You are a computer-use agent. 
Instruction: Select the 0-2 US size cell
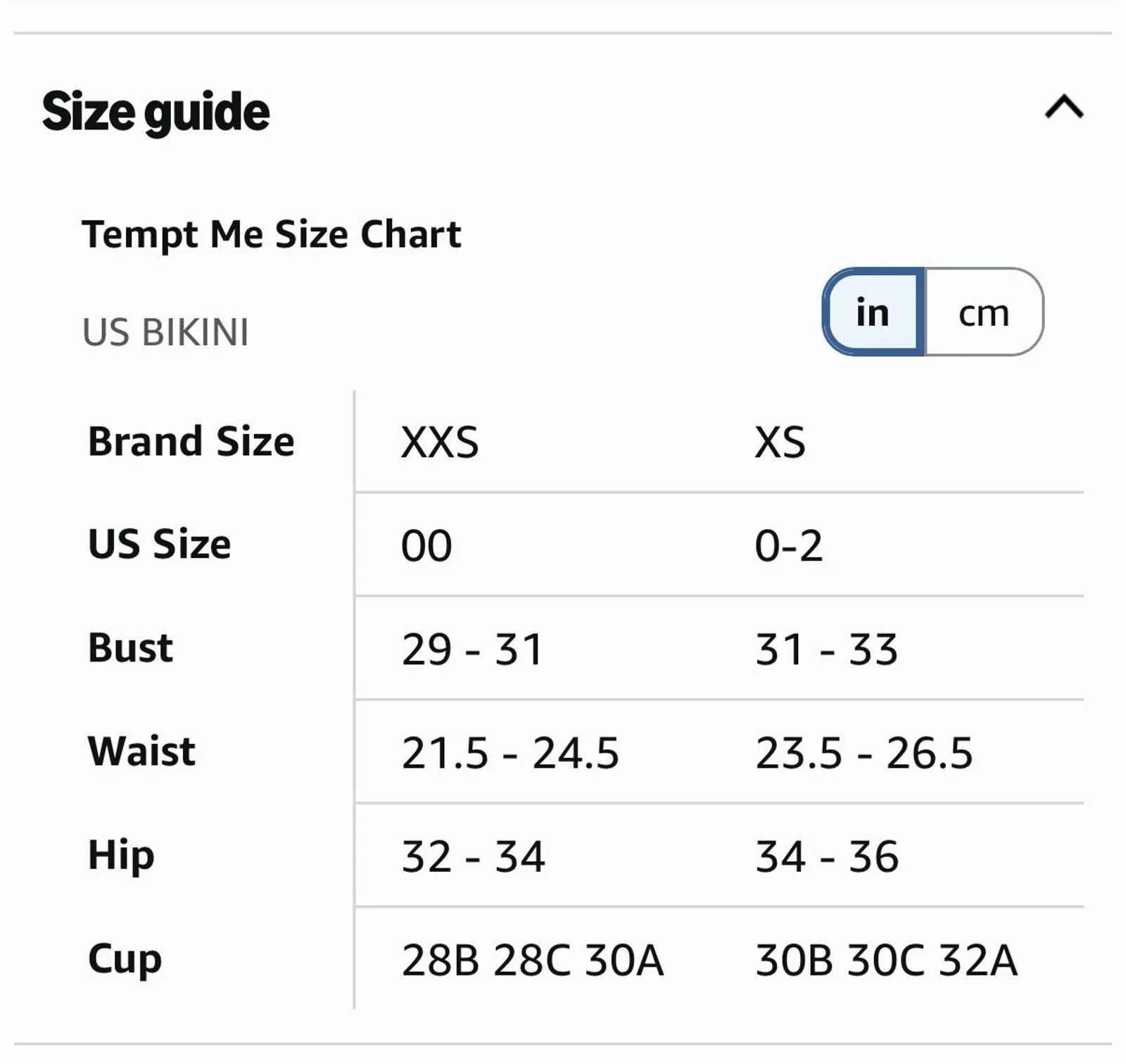tap(788, 546)
